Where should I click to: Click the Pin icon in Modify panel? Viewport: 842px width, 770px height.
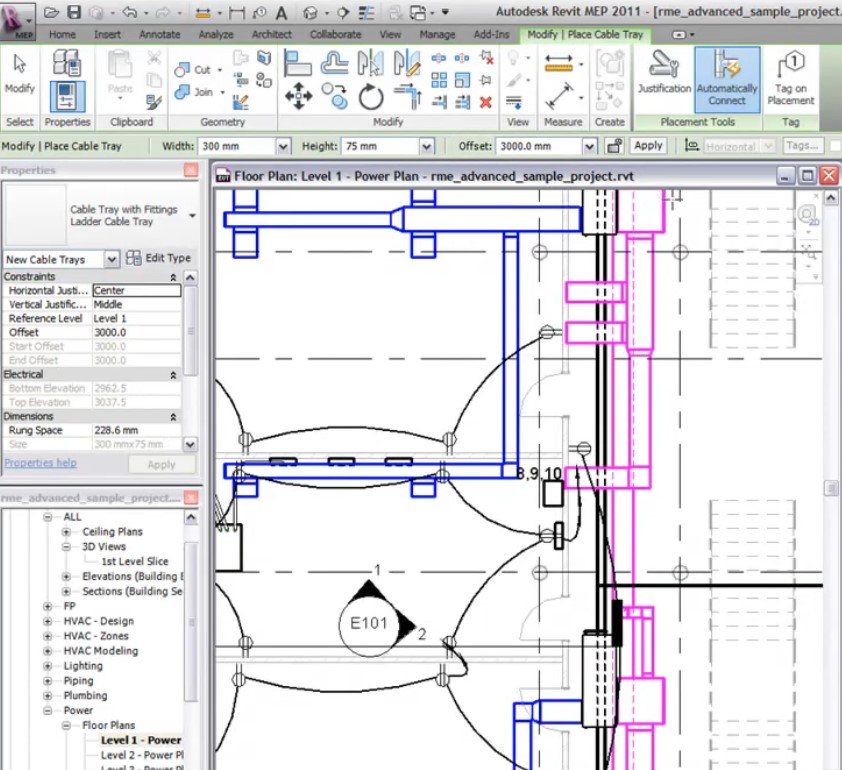click(x=486, y=81)
